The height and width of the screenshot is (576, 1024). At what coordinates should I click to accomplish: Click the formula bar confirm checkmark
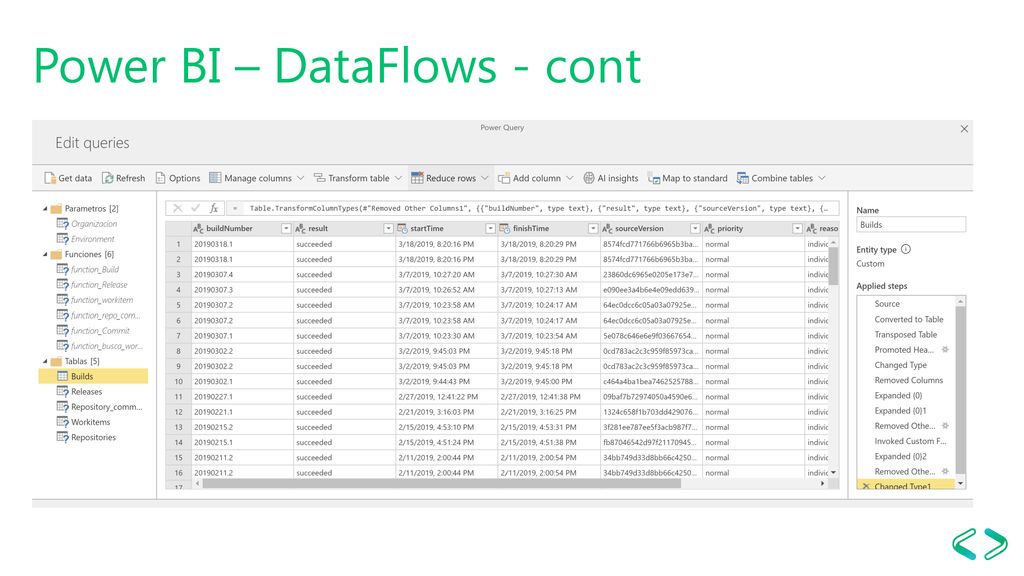195,208
